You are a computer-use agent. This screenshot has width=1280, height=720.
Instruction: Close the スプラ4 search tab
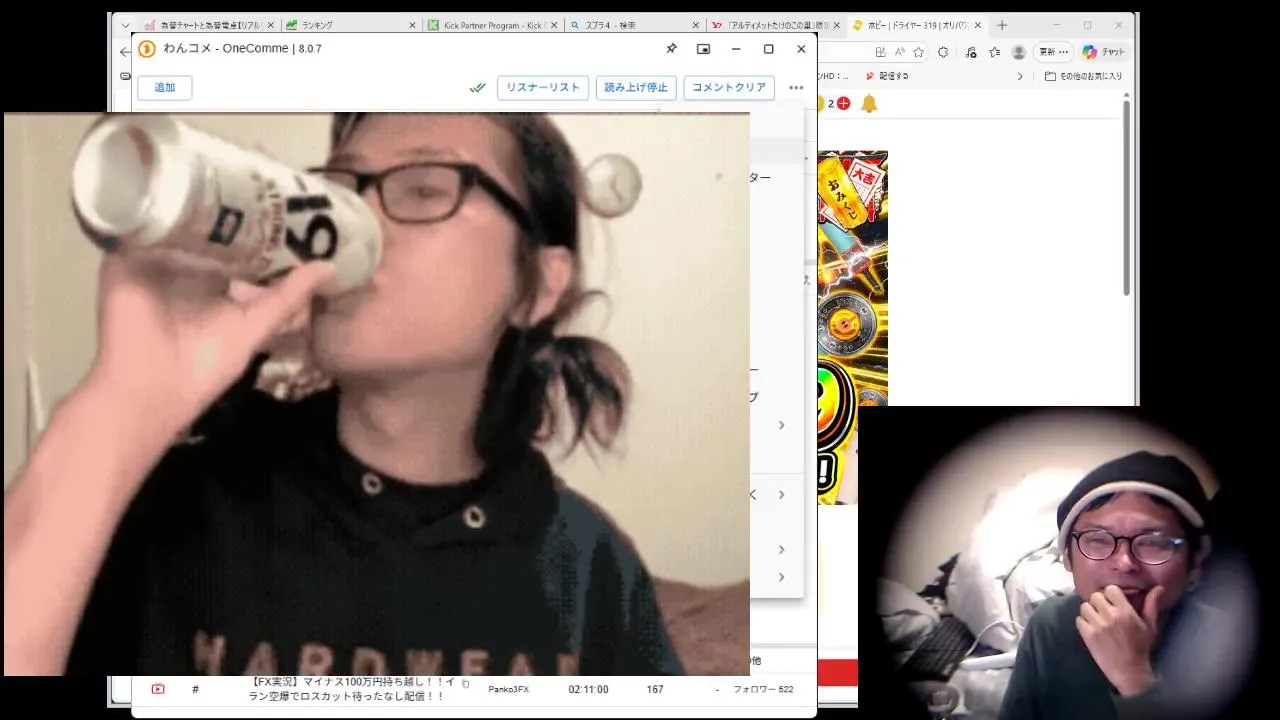[x=696, y=25]
